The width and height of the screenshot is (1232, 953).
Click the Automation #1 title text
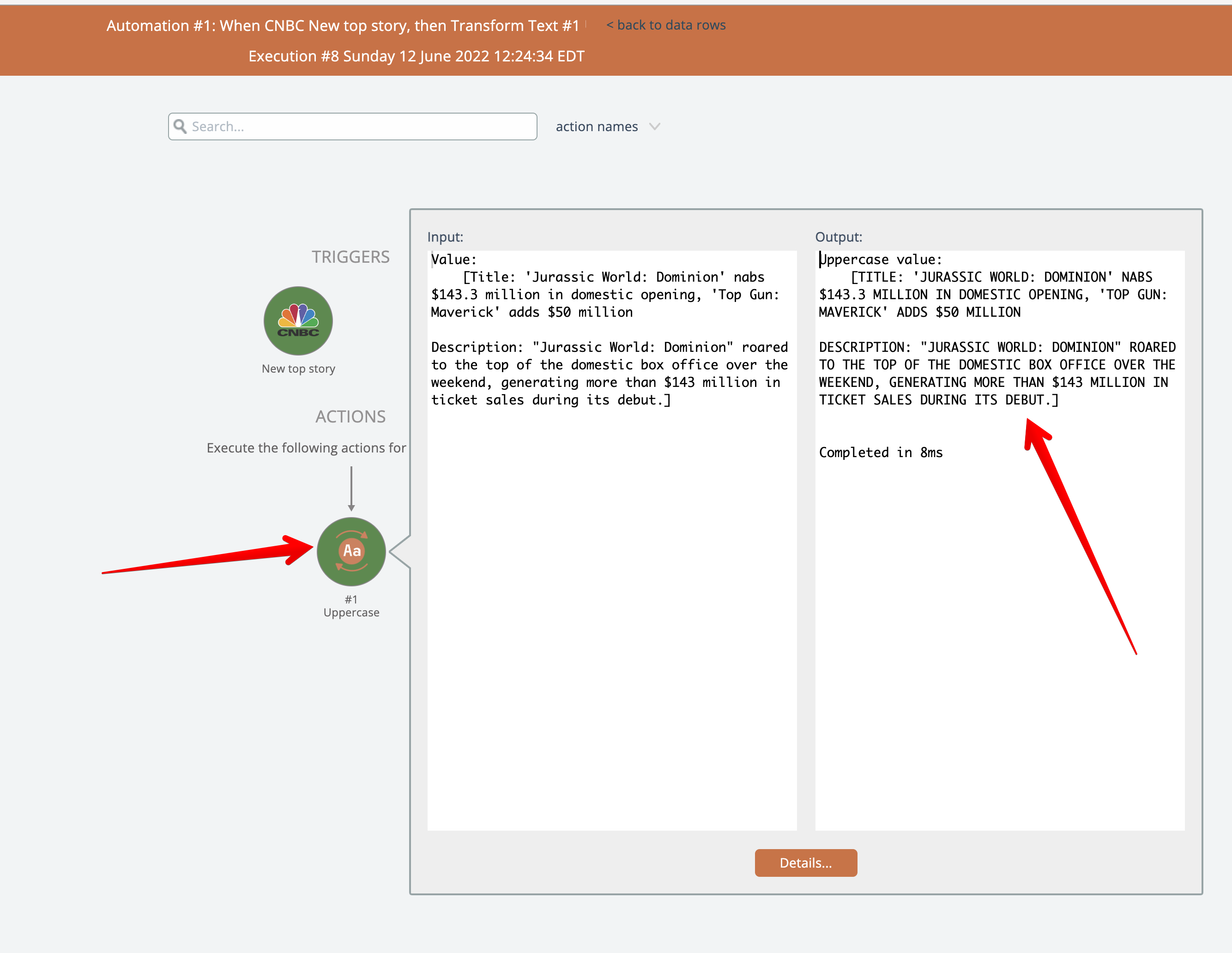pos(343,25)
